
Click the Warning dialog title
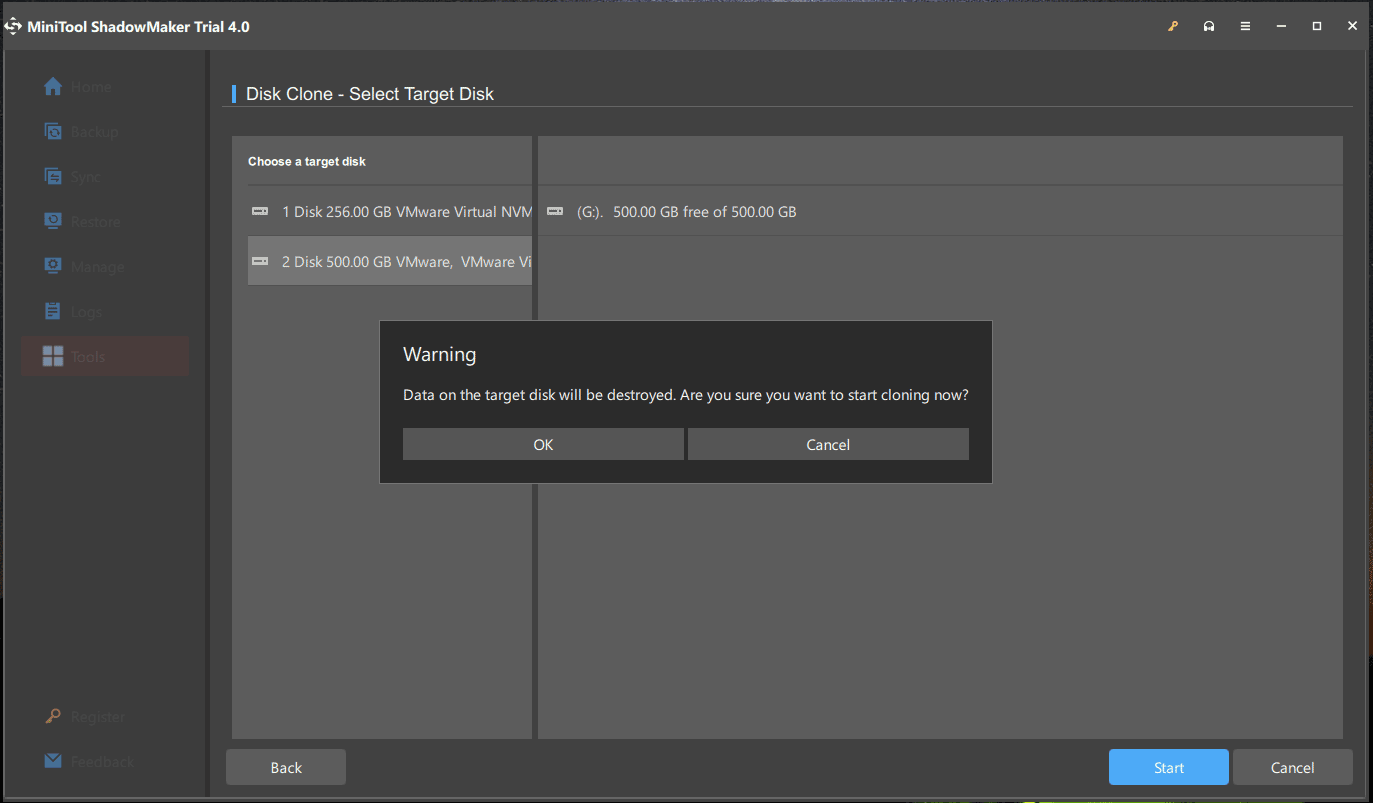[439, 354]
